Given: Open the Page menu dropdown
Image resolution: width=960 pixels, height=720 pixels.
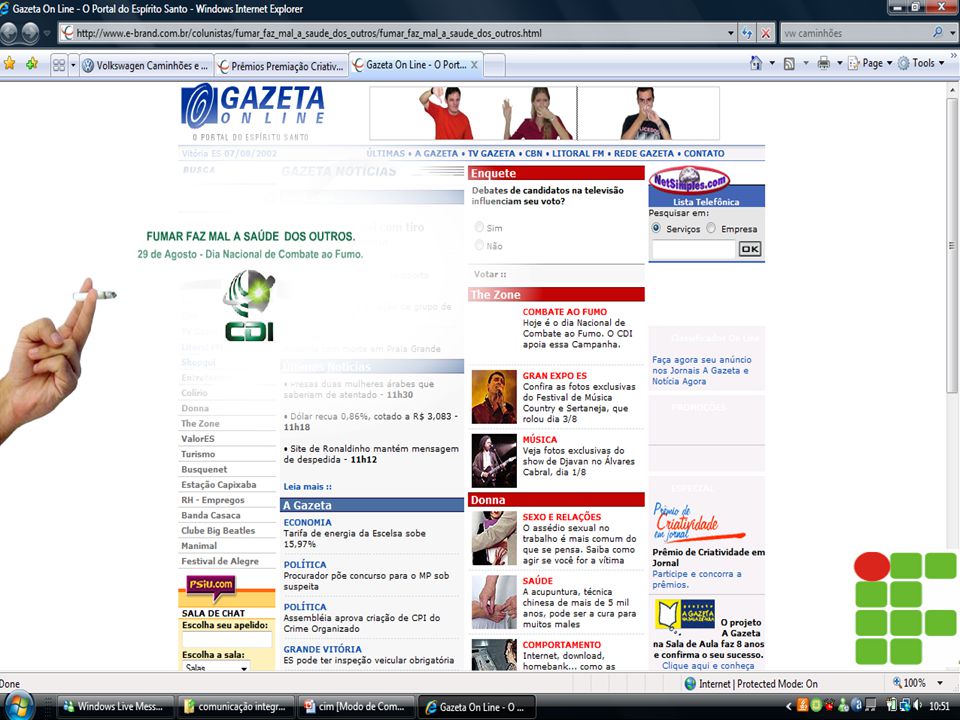Looking at the screenshot, I should tap(869, 63).
